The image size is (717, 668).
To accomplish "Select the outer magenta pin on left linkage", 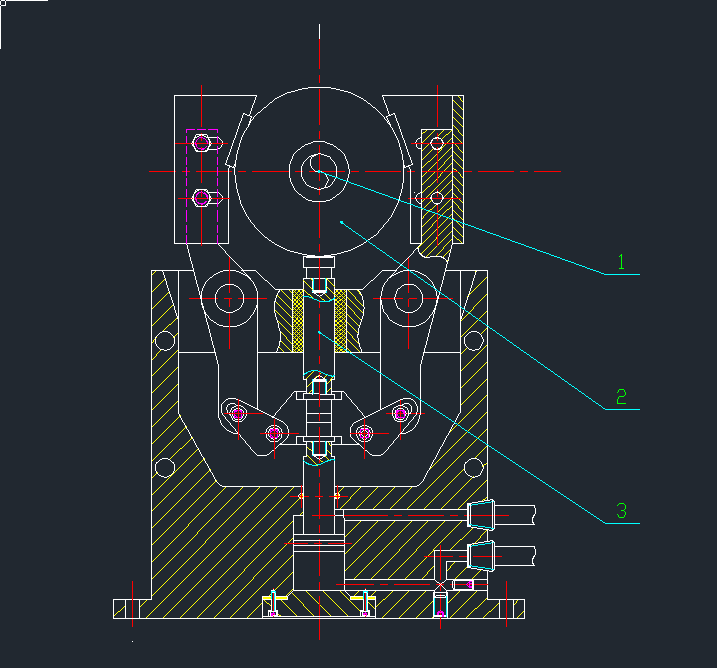I will coord(237,413).
